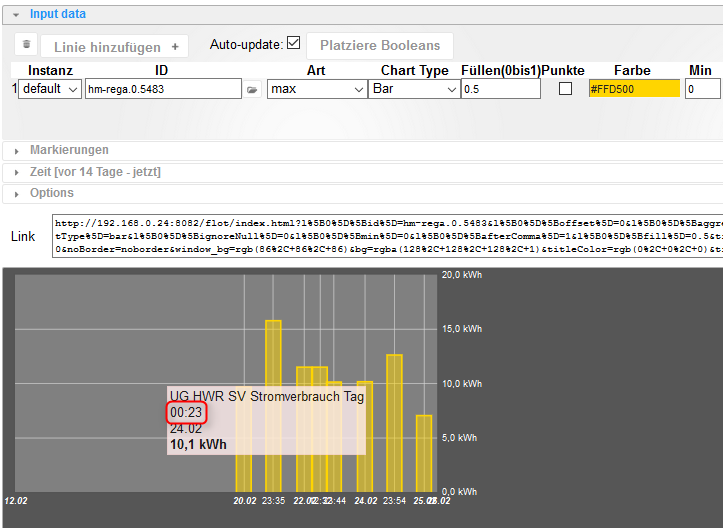Click the 23:35 time label on x-axis
Image resolution: width=723 pixels, height=528 pixels.
[x=273, y=501]
